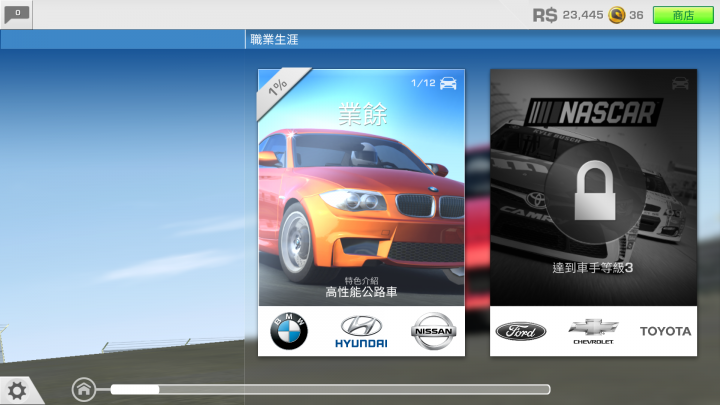720x405 pixels.
Task: Tap the Hyundai logo
Action: click(x=361, y=332)
